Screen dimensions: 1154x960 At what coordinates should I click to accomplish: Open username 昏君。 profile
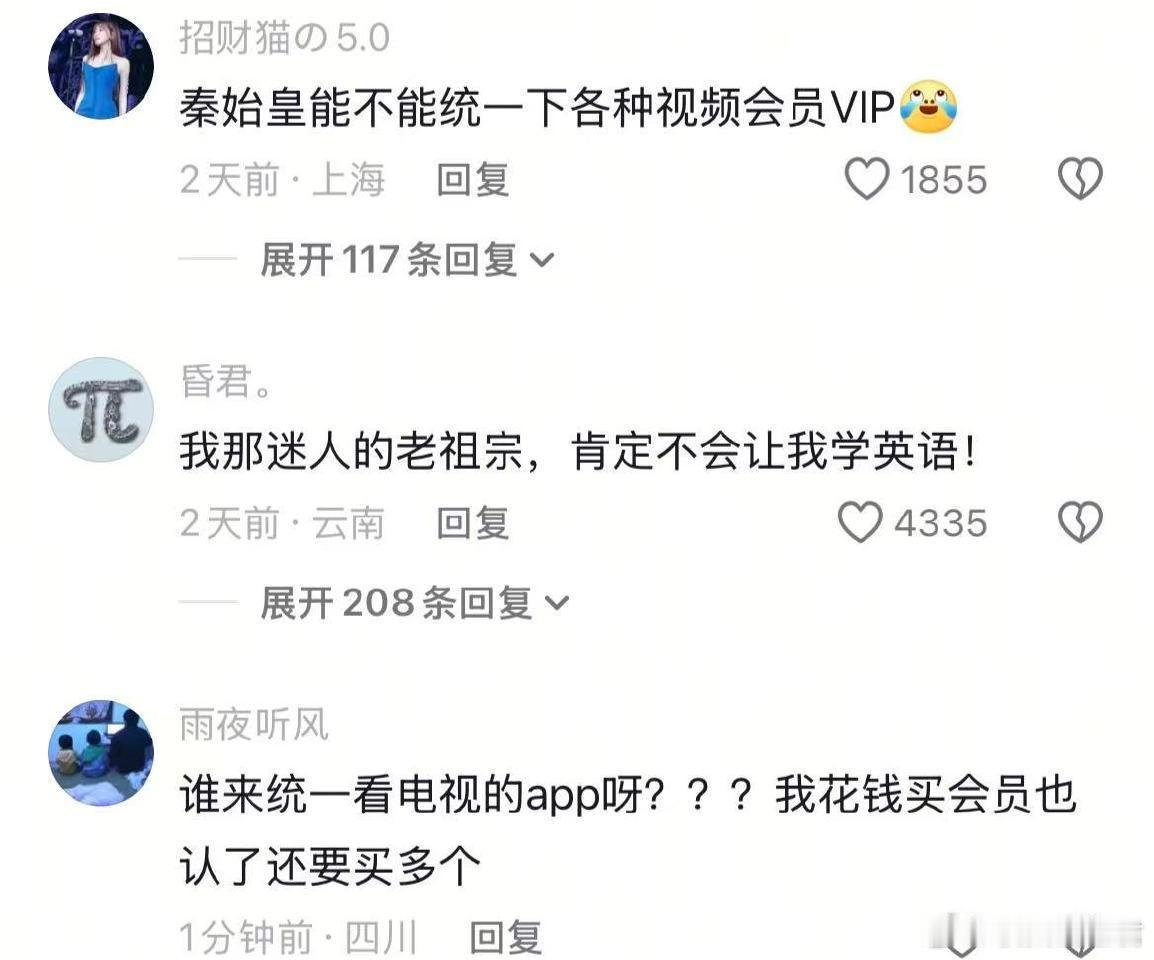pyautogui.click(x=226, y=381)
